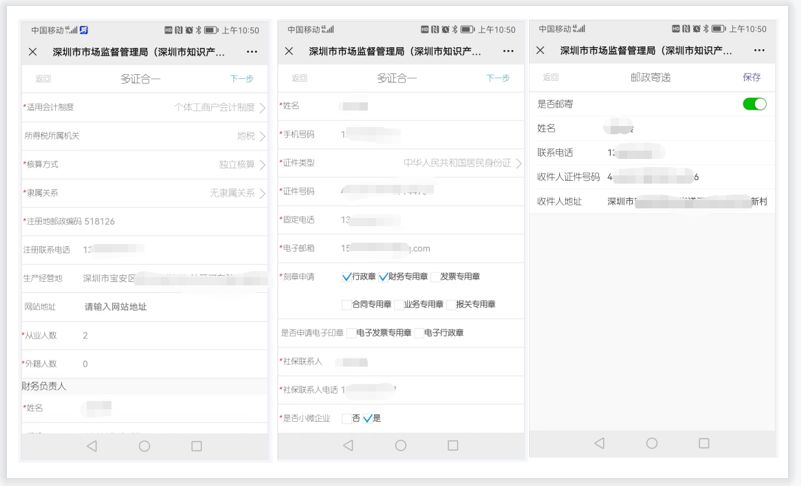
Task: Tap 下一步 on the middle phone screen
Action: [x=497, y=78]
